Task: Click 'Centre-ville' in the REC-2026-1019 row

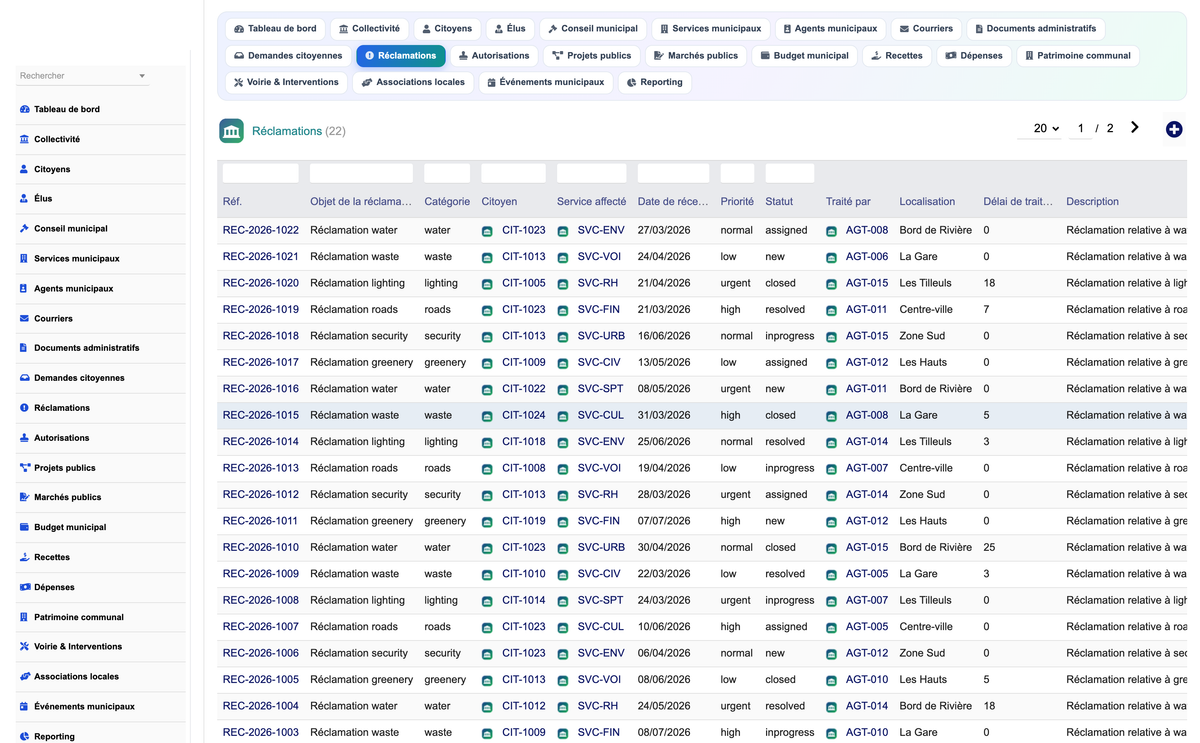Action: point(926,309)
